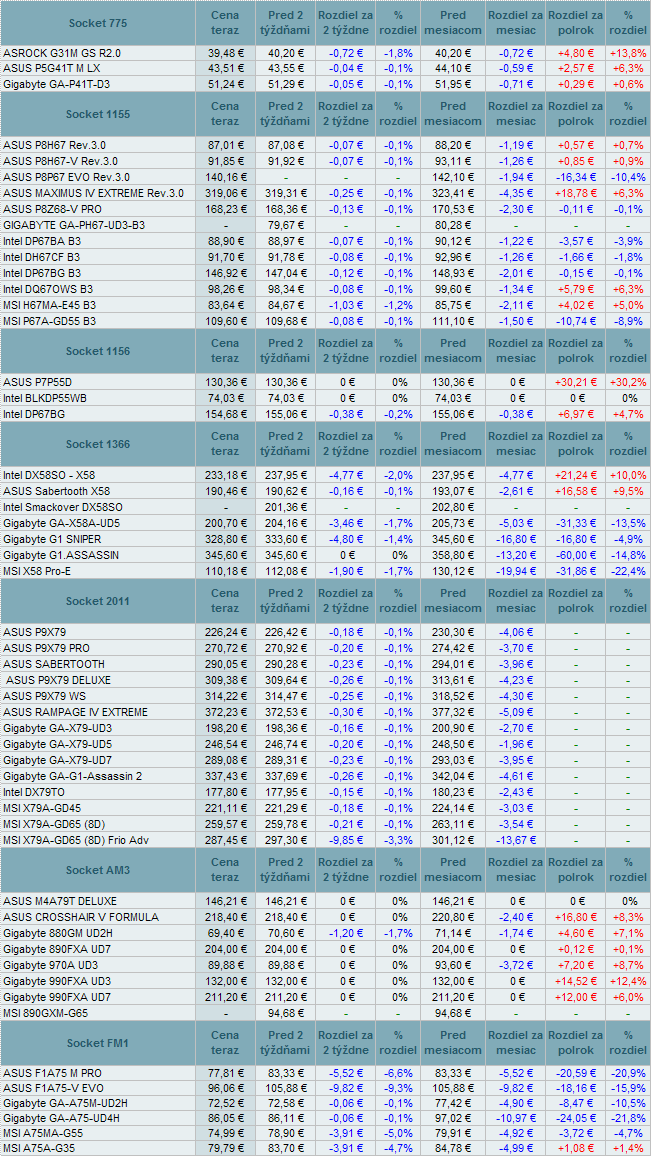Image resolution: width=651 pixels, height=1156 pixels.
Task: Select the ASUS P5G41T M LX name
Action: [x=52, y=68]
